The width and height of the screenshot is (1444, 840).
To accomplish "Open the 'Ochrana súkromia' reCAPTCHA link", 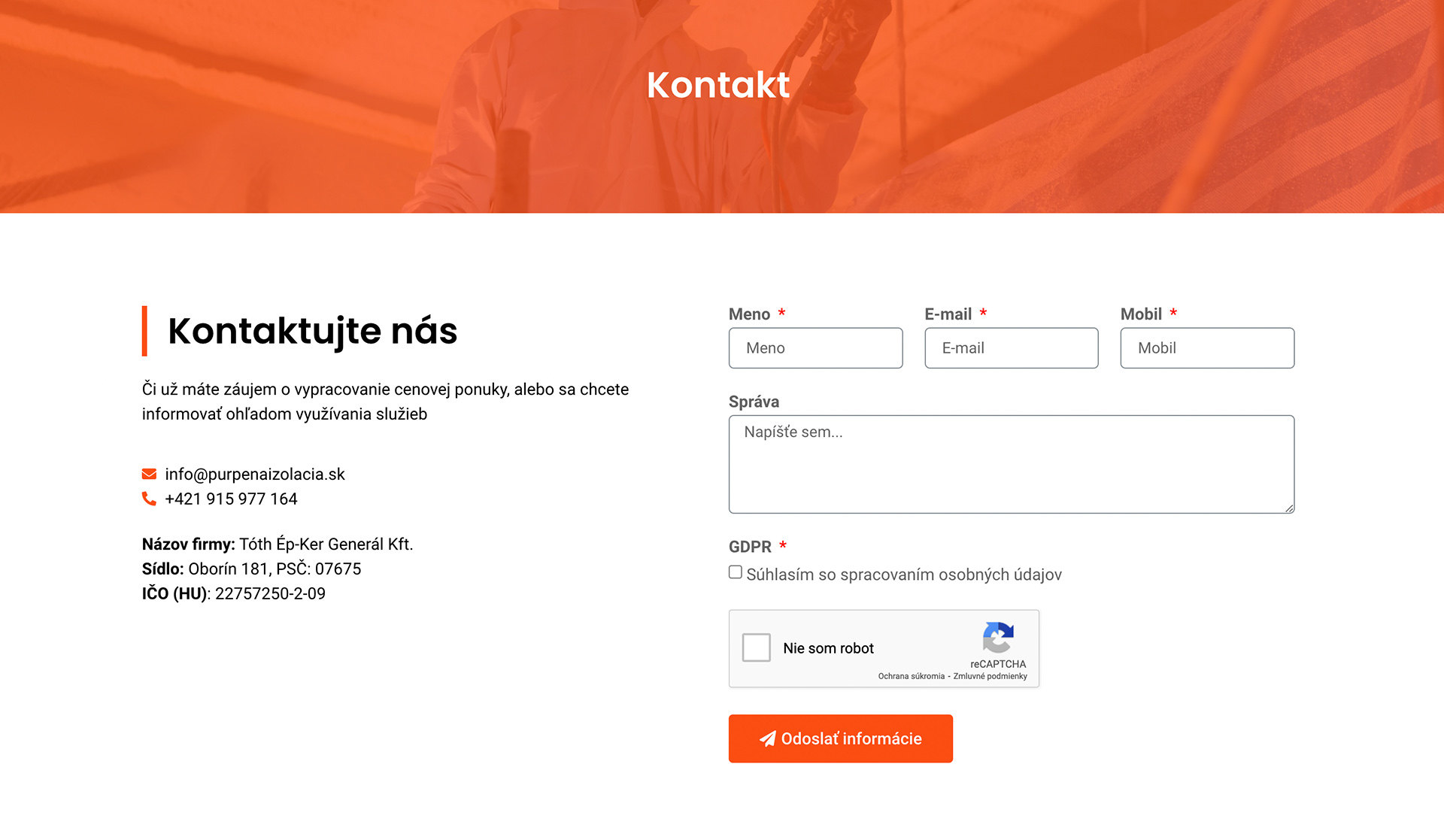I will [x=911, y=676].
